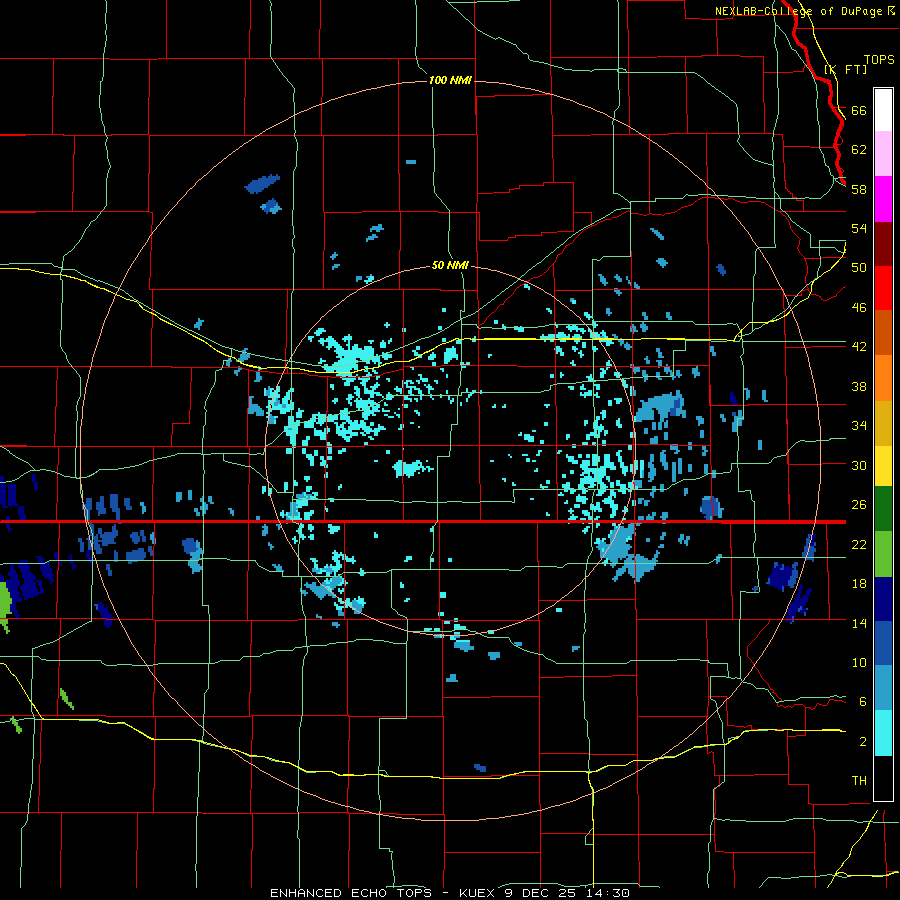Click the light green legend swatch
900x900 pixels.
tap(883, 554)
